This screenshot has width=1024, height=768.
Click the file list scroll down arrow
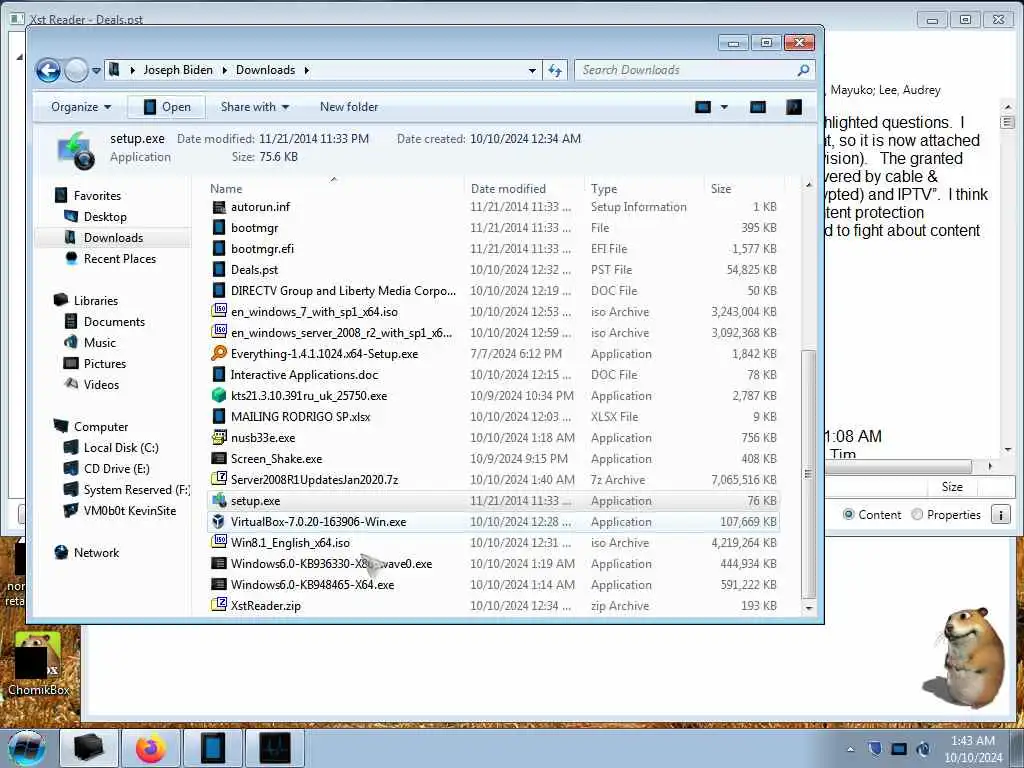(808, 607)
